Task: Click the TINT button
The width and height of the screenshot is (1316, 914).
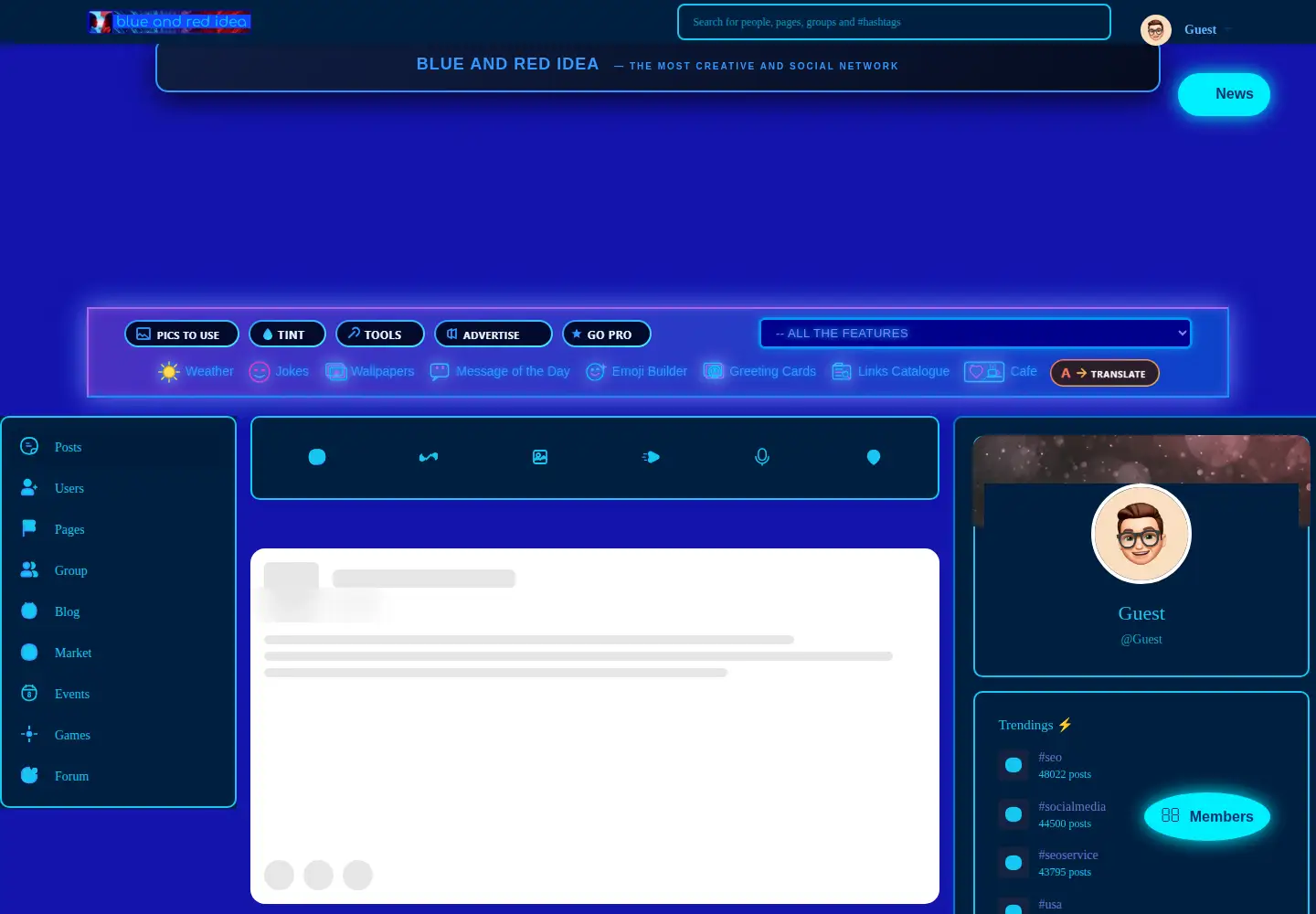Action: click(287, 335)
